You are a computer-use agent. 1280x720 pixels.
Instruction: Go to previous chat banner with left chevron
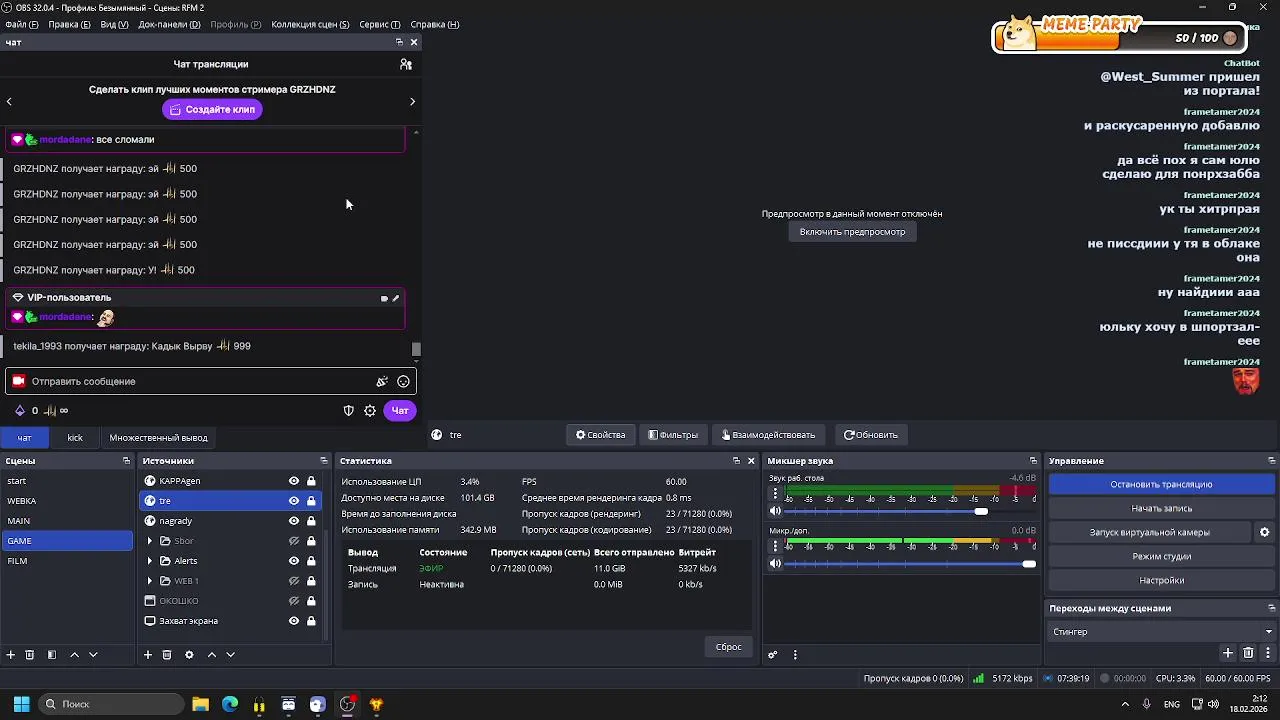[x=9, y=101]
